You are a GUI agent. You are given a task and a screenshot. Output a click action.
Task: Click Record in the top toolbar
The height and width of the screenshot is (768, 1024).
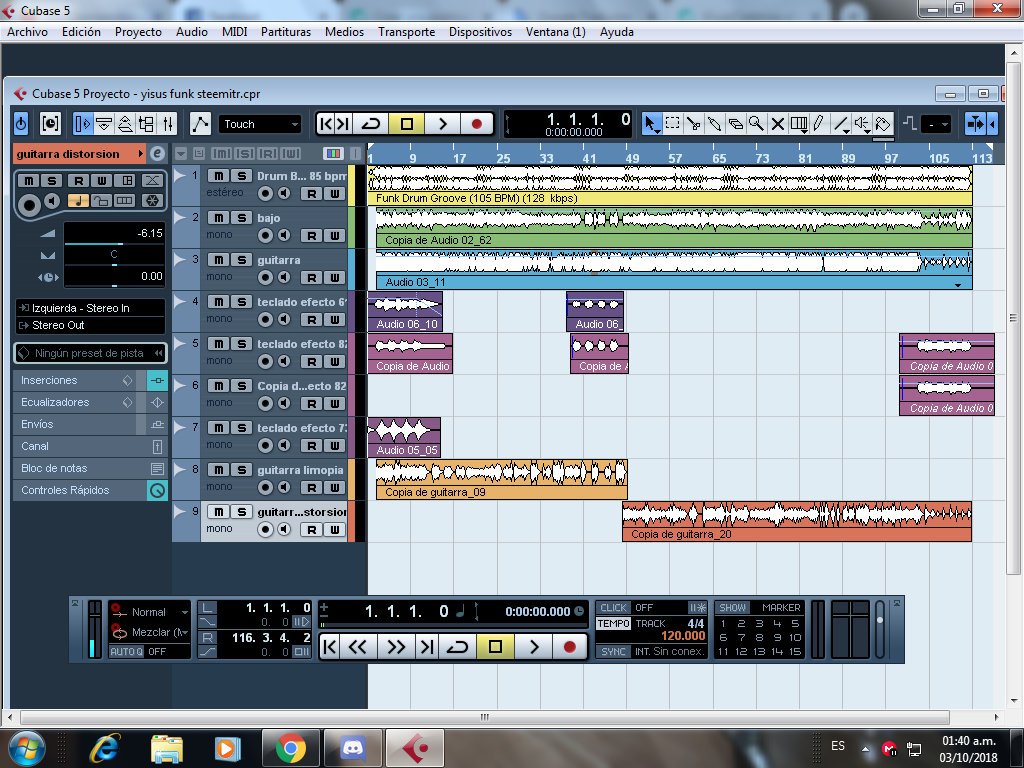(477, 123)
